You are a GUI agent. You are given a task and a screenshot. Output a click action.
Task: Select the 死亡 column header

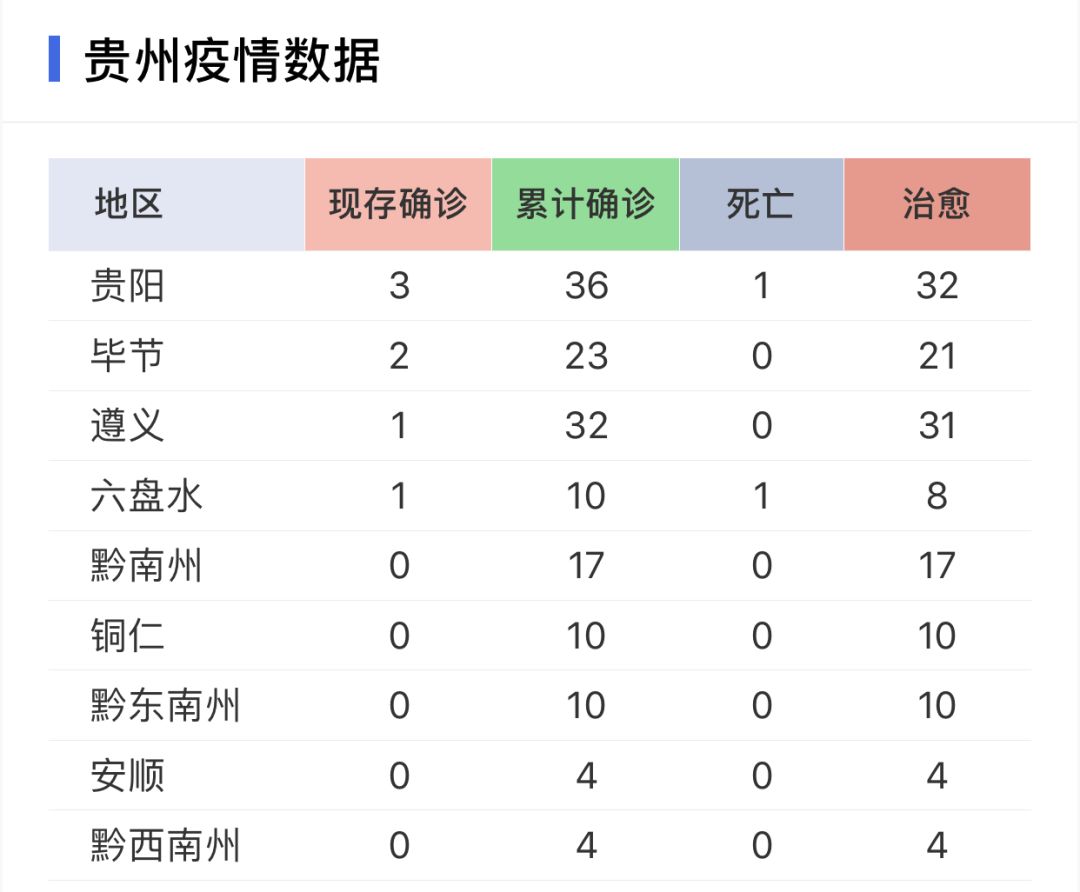click(x=761, y=204)
